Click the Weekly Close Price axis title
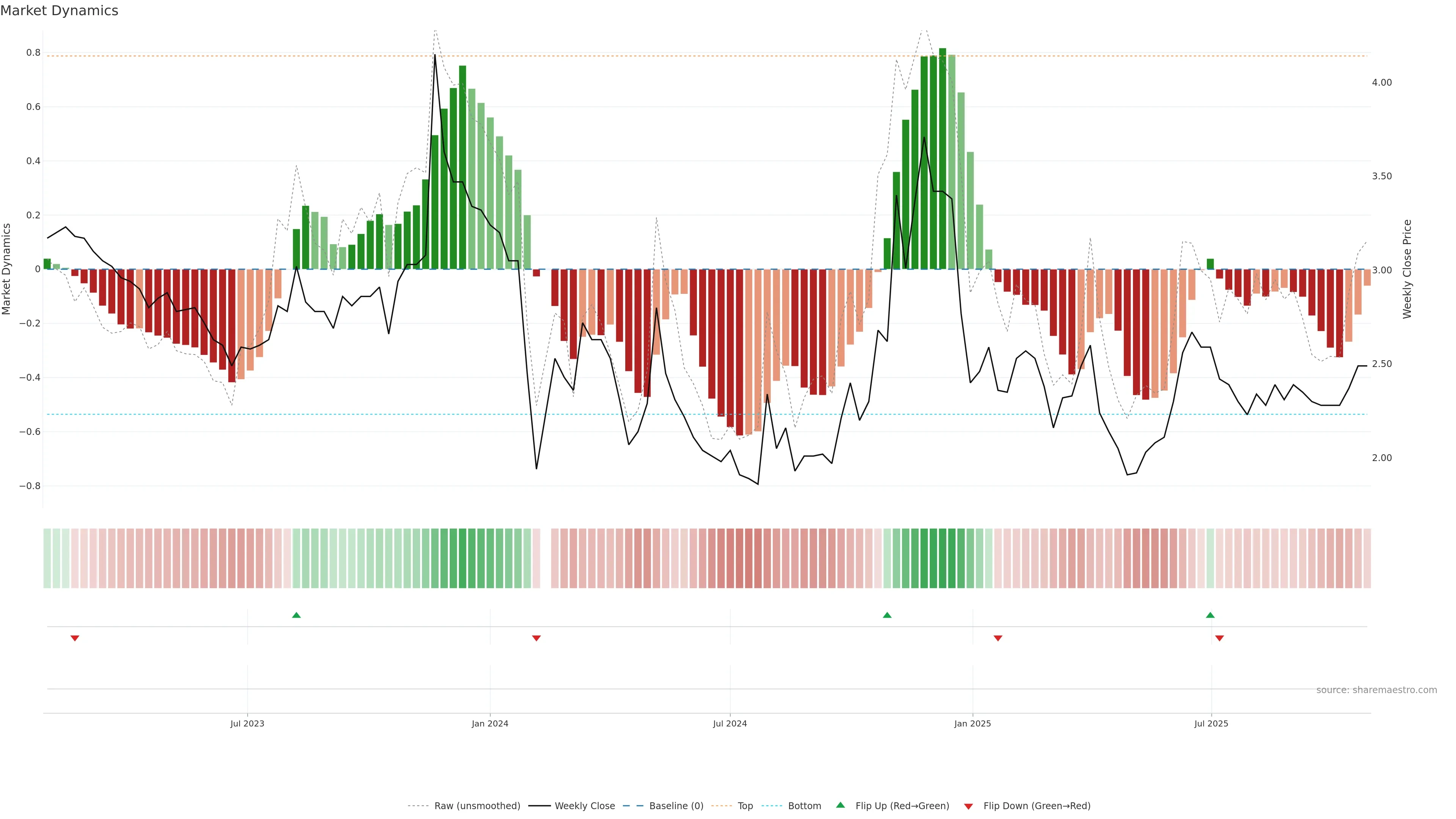 click(1407, 269)
